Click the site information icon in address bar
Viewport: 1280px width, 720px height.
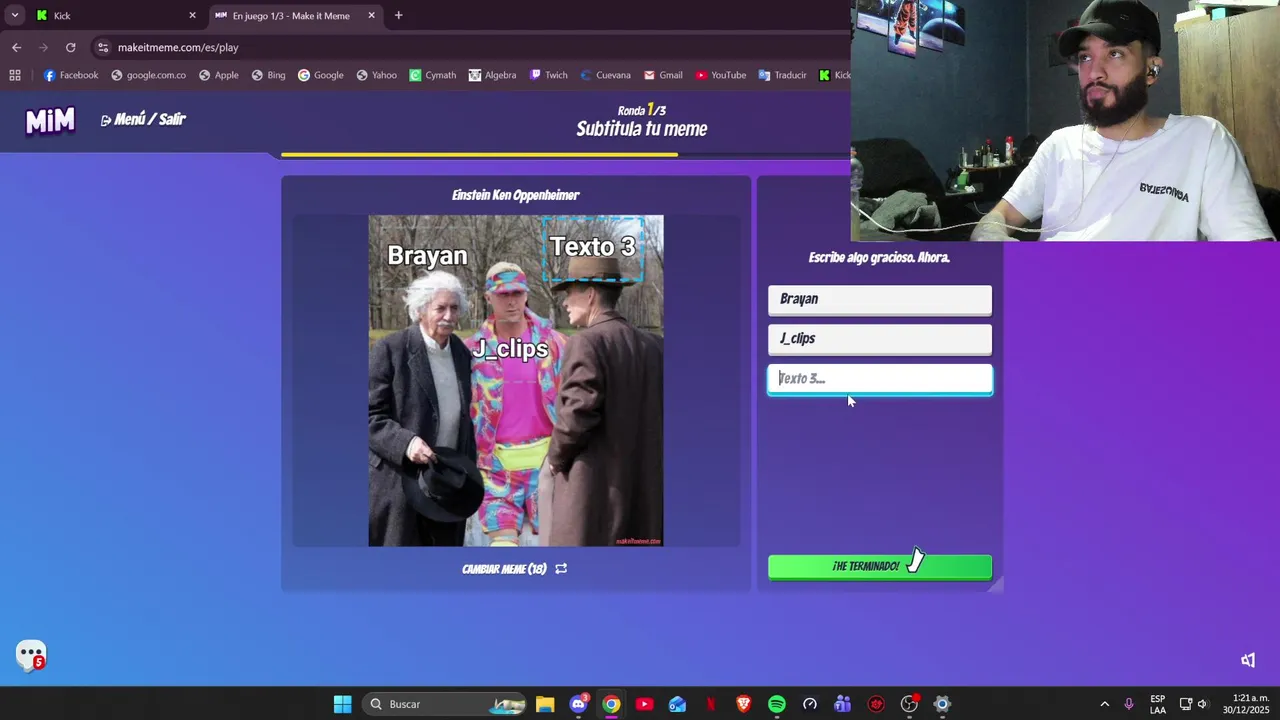(x=103, y=47)
